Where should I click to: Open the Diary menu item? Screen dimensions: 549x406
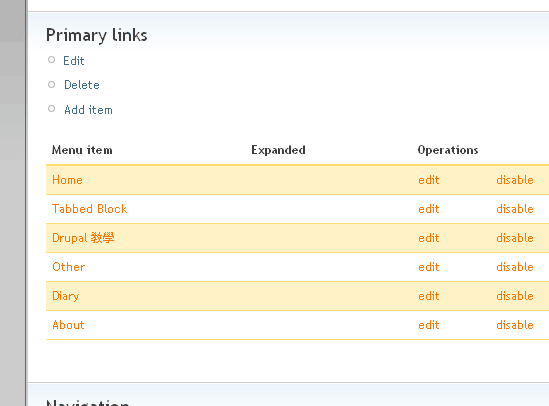click(x=65, y=296)
